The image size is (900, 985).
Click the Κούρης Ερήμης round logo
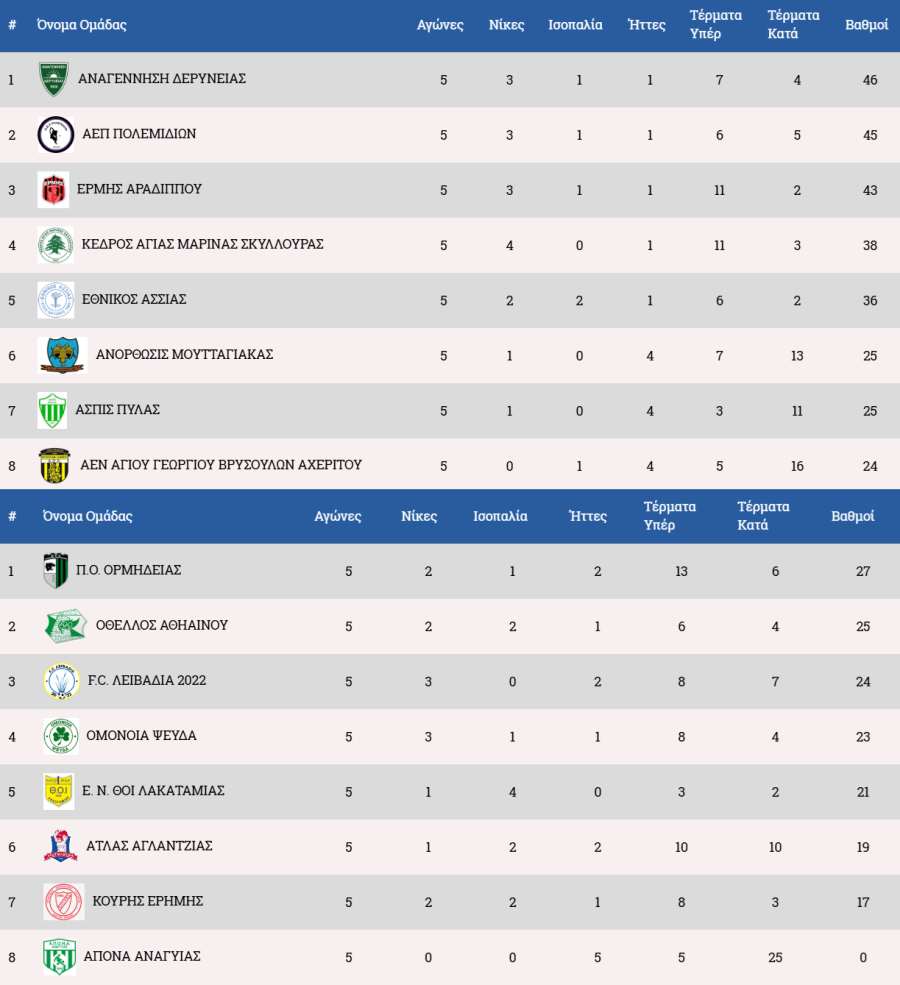(x=64, y=901)
